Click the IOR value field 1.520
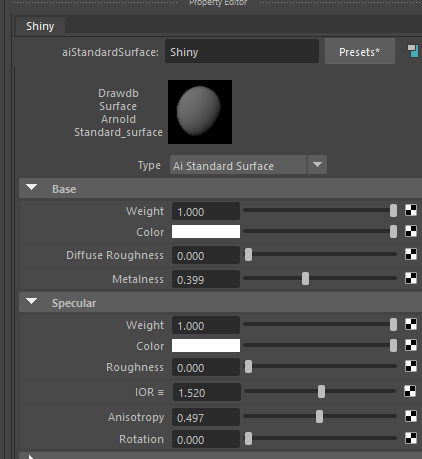Viewport: 422px width, 459px height. (x=207, y=392)
